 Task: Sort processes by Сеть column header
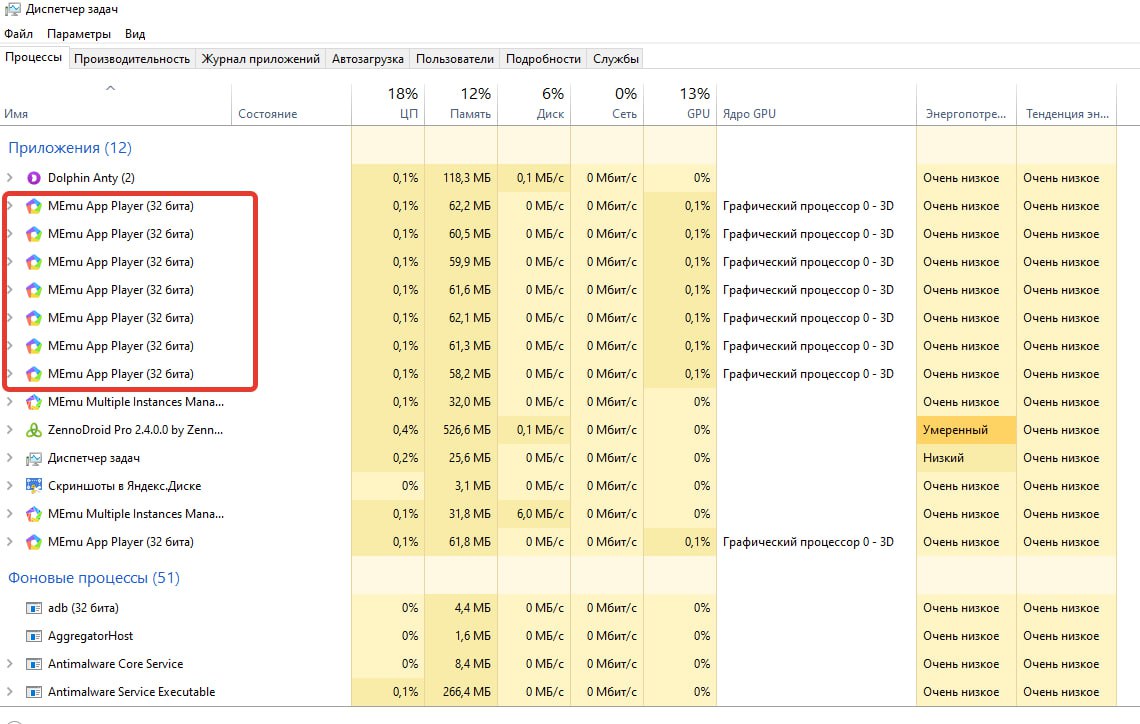pos(608,105)
